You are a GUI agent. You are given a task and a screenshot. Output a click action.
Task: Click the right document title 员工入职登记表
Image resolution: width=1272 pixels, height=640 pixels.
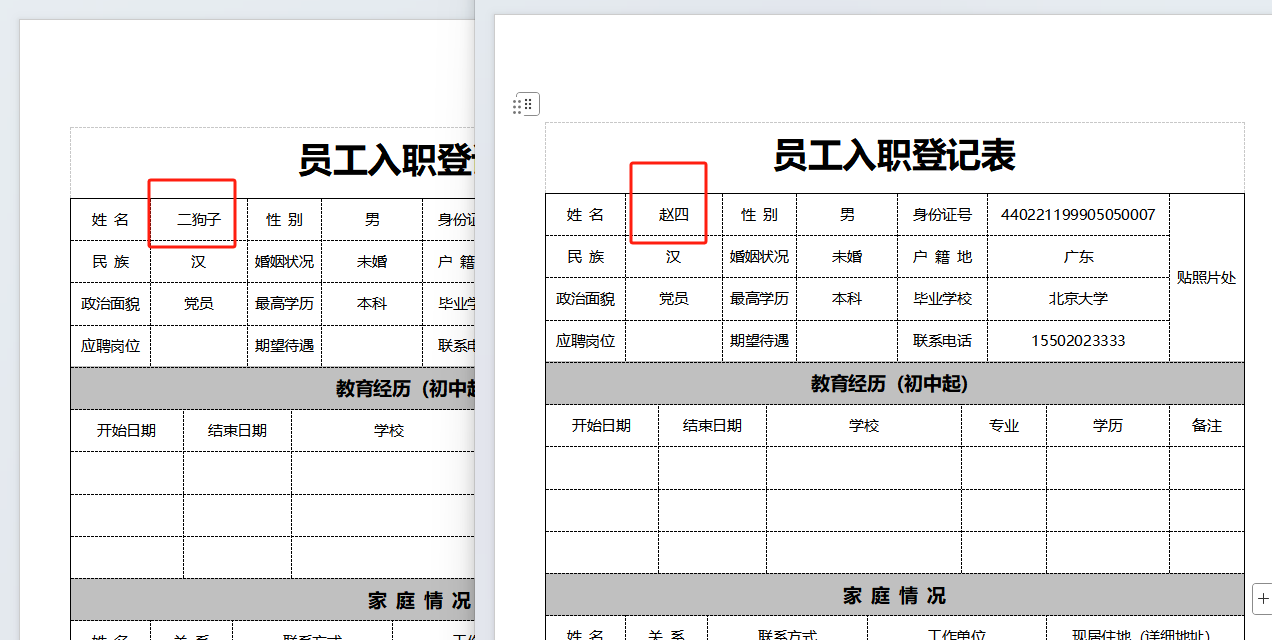[x=894, y=156]
